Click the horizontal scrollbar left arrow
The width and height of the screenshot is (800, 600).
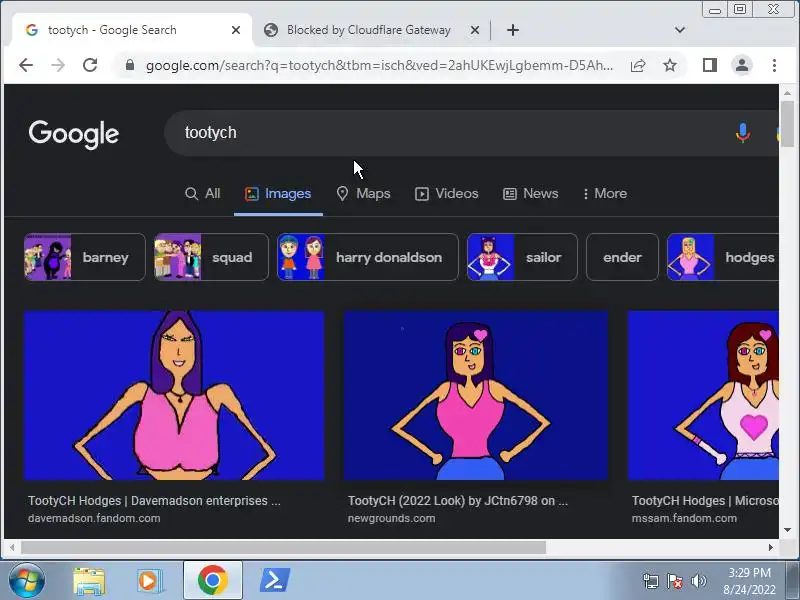[x=12, y=547]
